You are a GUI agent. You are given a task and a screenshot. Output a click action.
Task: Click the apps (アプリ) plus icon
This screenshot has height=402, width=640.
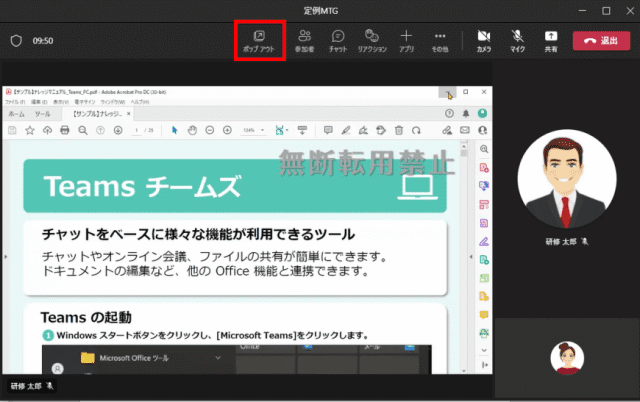(x=406, y=36)
